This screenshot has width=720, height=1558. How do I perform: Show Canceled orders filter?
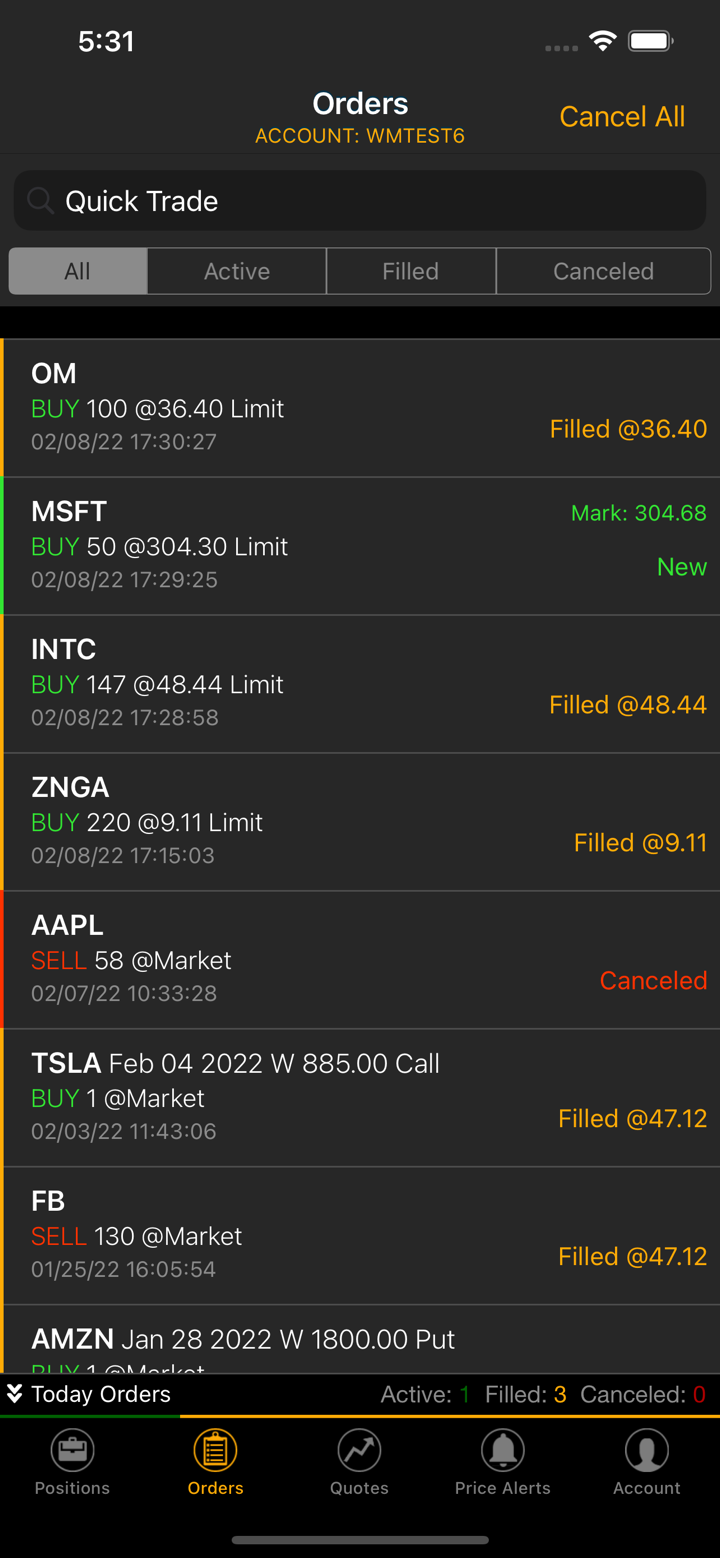[603, 271]
